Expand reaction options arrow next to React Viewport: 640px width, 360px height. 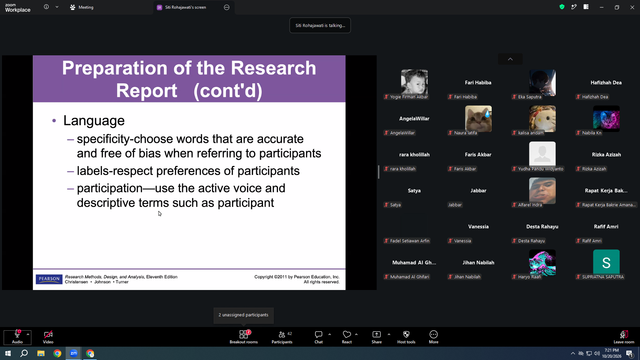pyautogui.click(x=356, y=334)
